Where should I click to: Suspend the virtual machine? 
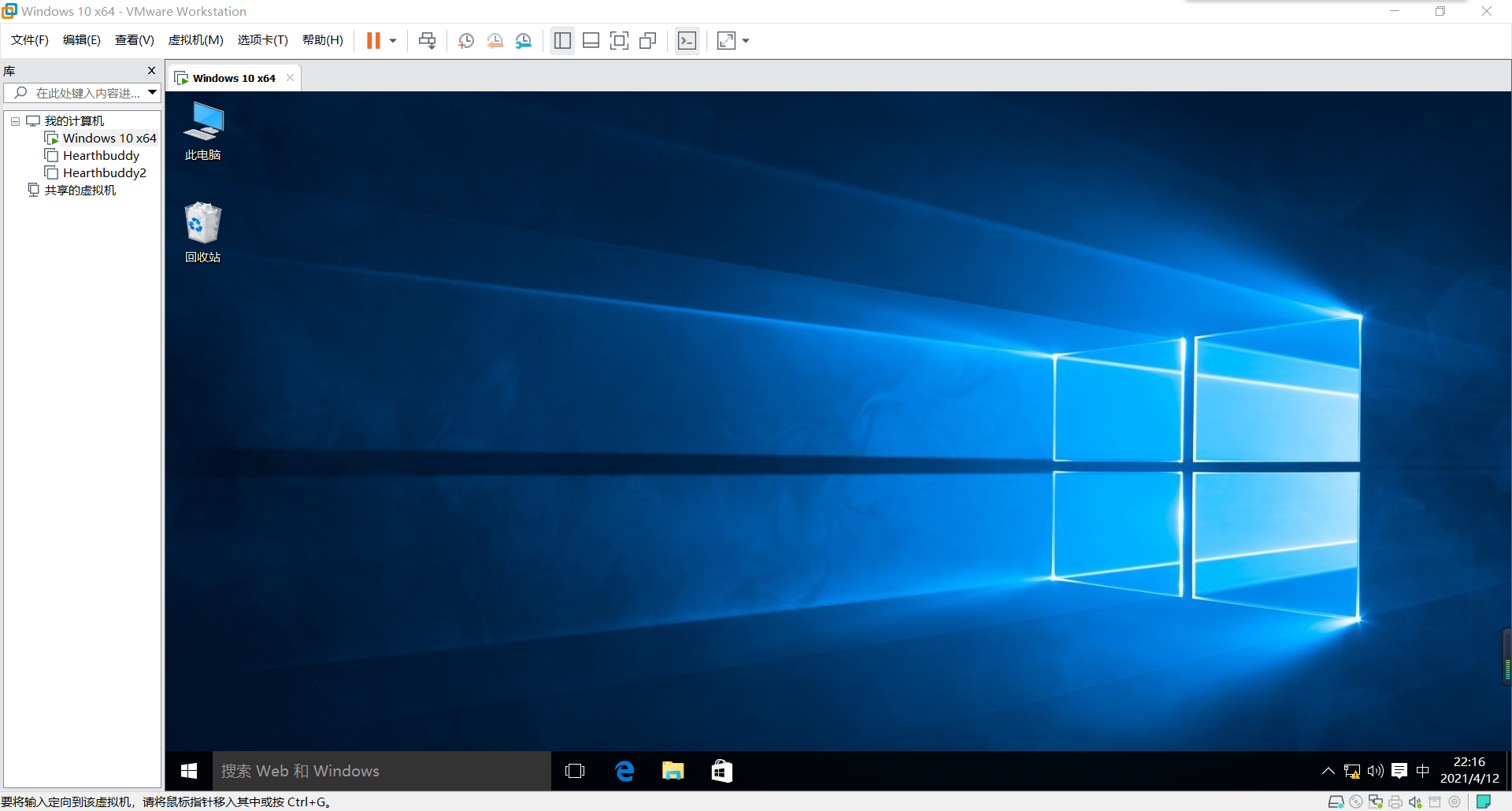click(372, 40)
